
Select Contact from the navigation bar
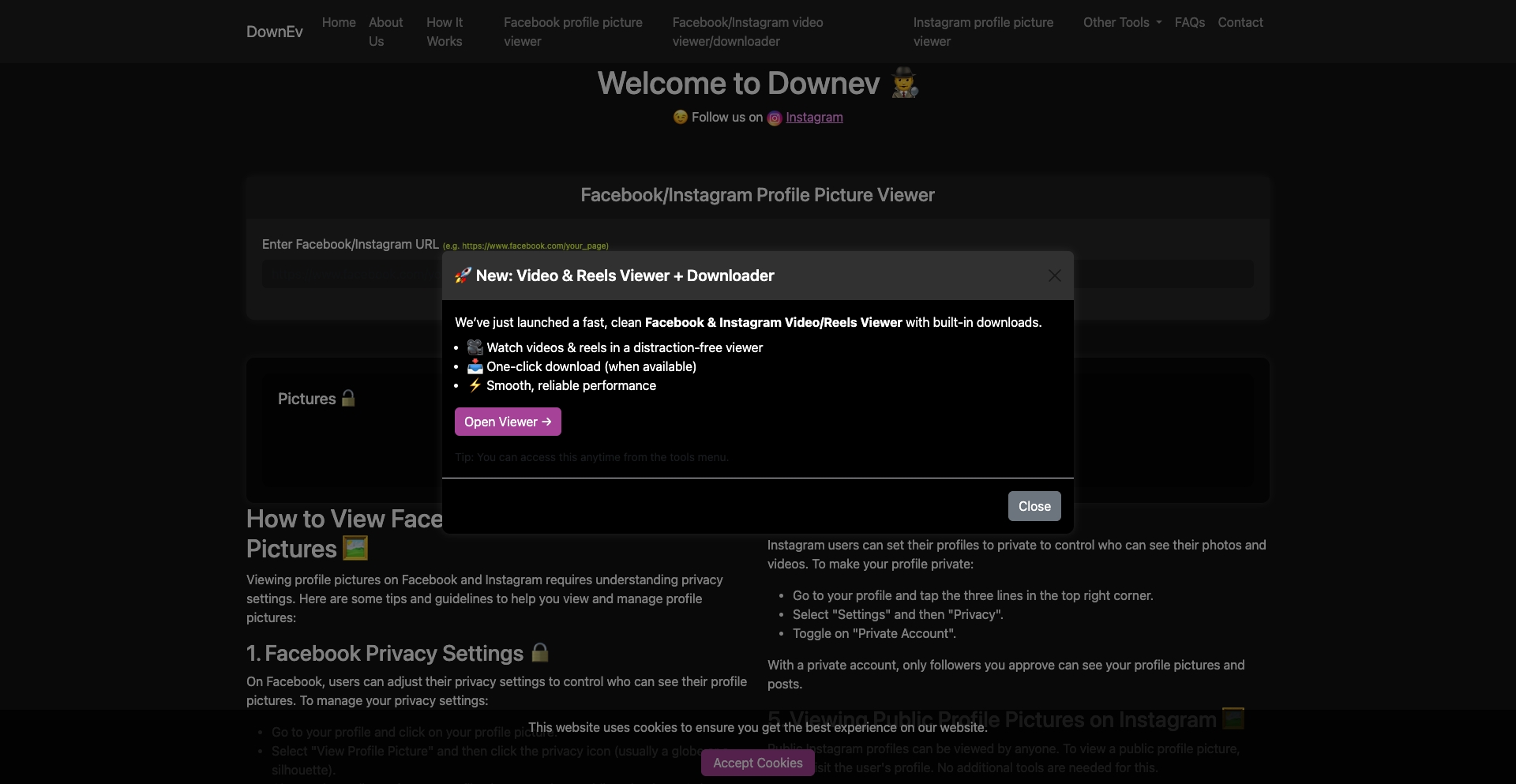click(x=1240, y=22)
